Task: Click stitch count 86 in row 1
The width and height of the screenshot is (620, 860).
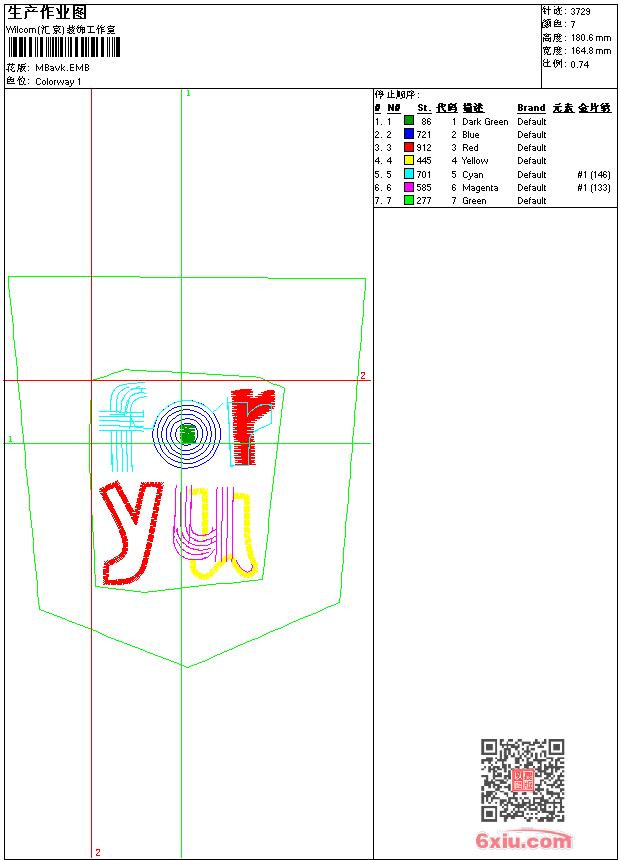Action: coord(426,122)
